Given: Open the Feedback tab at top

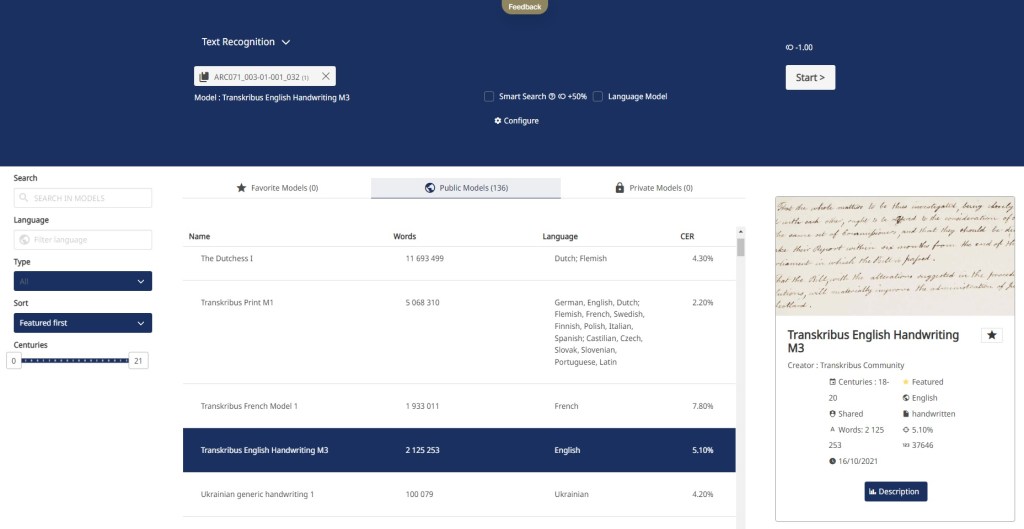Looking at the screenshot, I should pyautogui.click(x=524, y=7).
